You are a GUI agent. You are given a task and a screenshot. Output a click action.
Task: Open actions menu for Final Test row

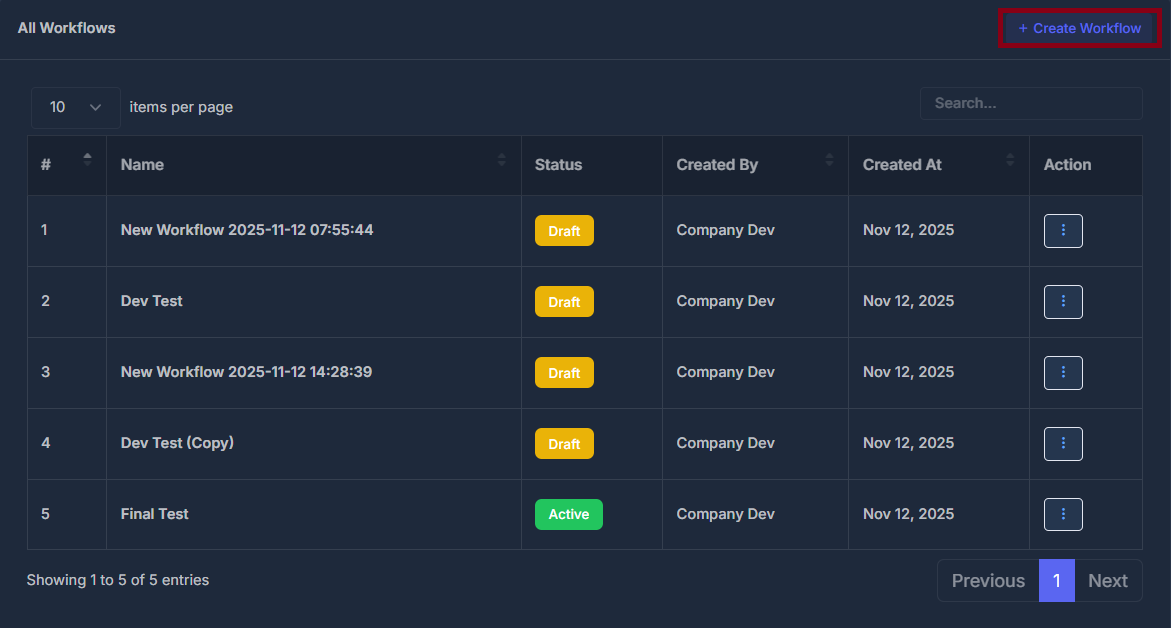1063,514
